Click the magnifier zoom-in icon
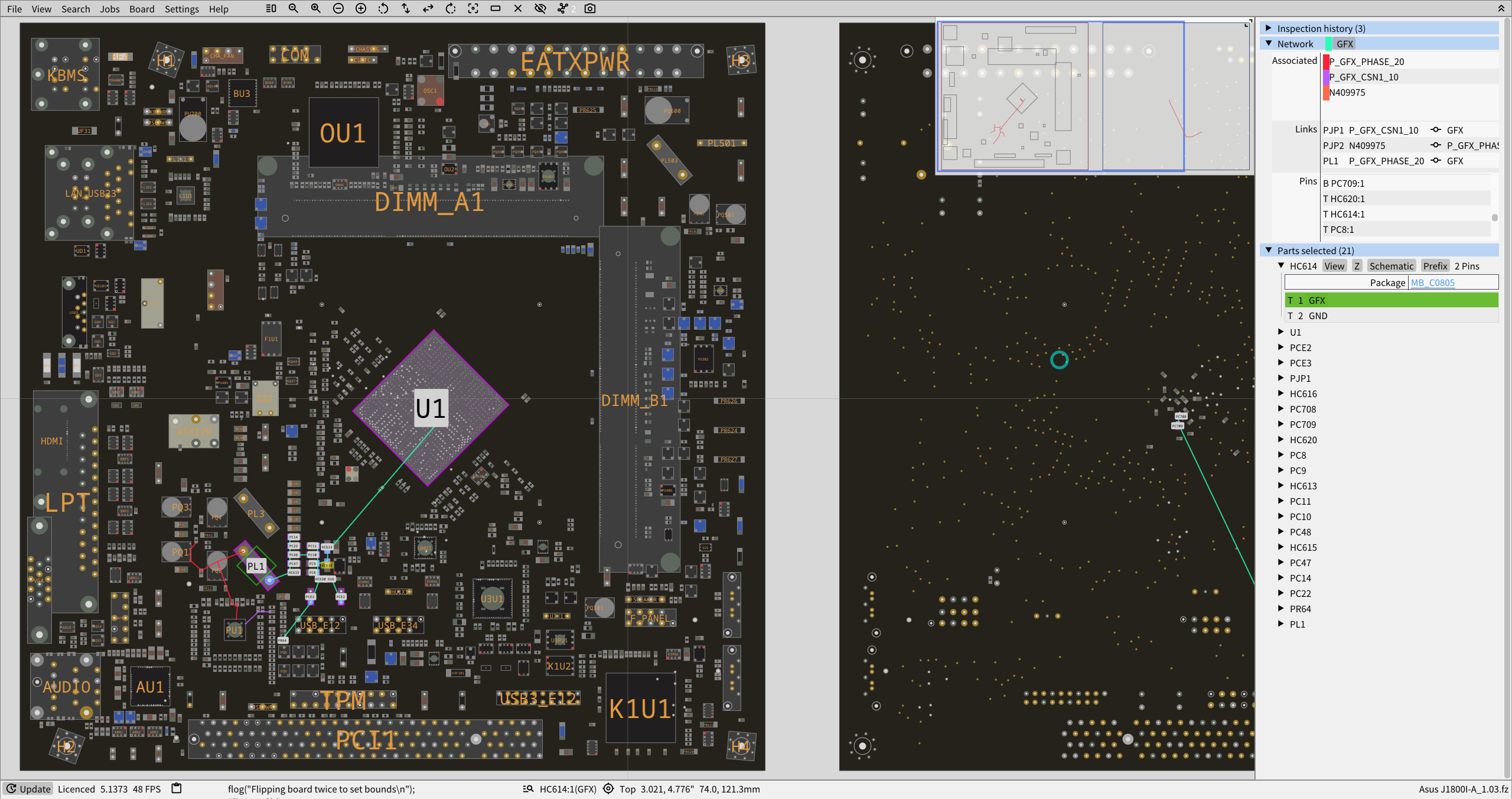This screenshot has width=1512, height=799. (316, 8)
